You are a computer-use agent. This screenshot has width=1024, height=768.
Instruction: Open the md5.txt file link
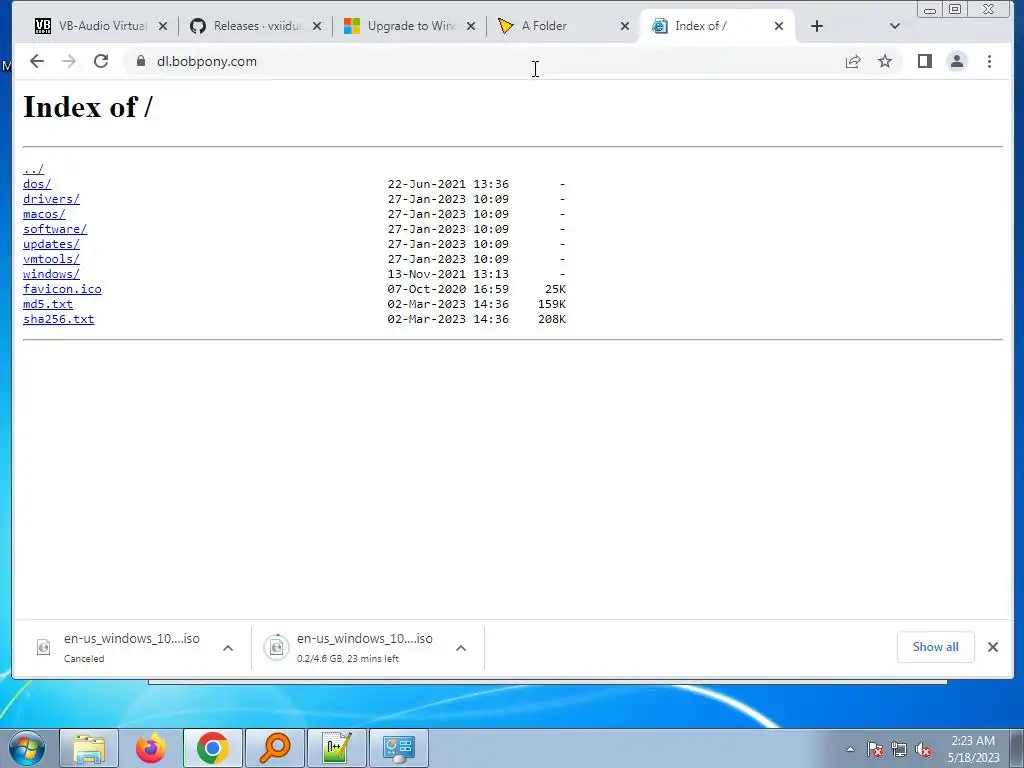[x=48, y=304]
